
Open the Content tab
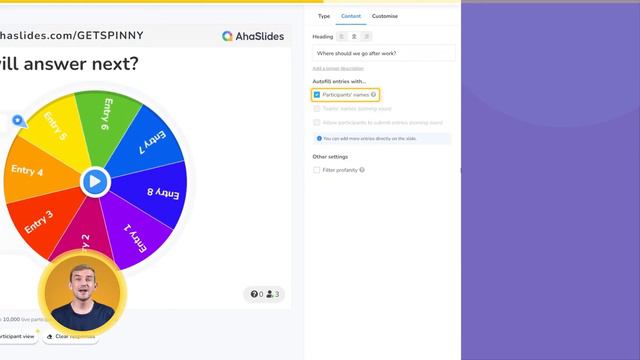pos(351,16)
